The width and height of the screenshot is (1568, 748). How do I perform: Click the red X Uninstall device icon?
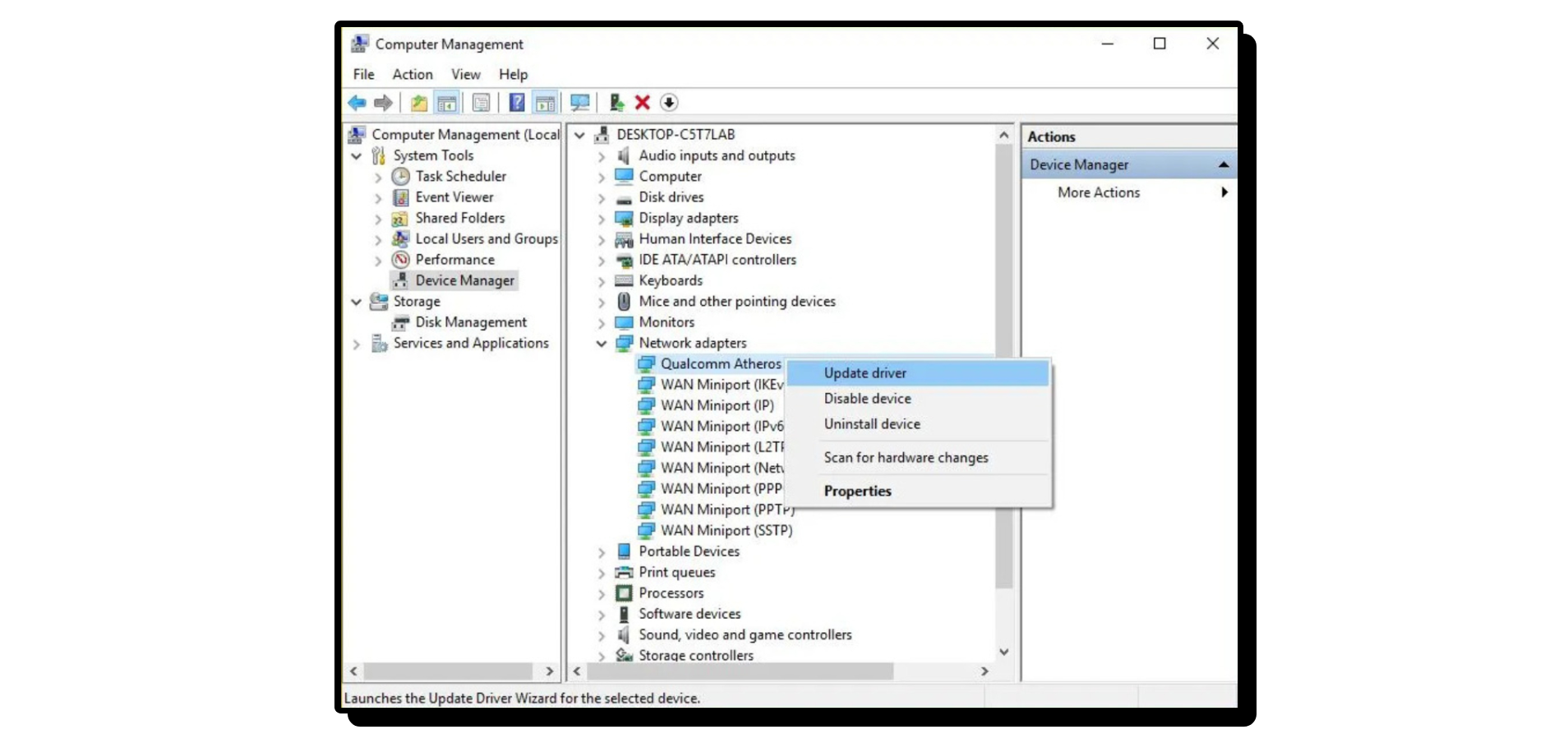[x=643, y=103]
